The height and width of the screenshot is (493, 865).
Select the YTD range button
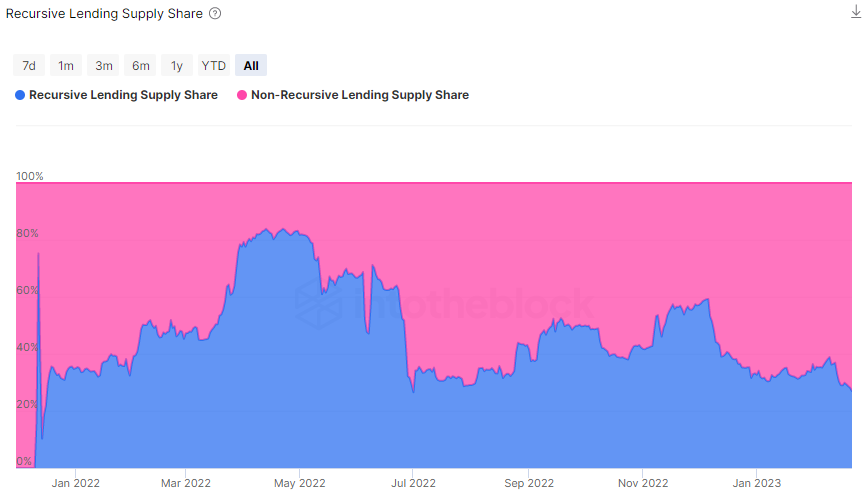[x=214, y=66]
